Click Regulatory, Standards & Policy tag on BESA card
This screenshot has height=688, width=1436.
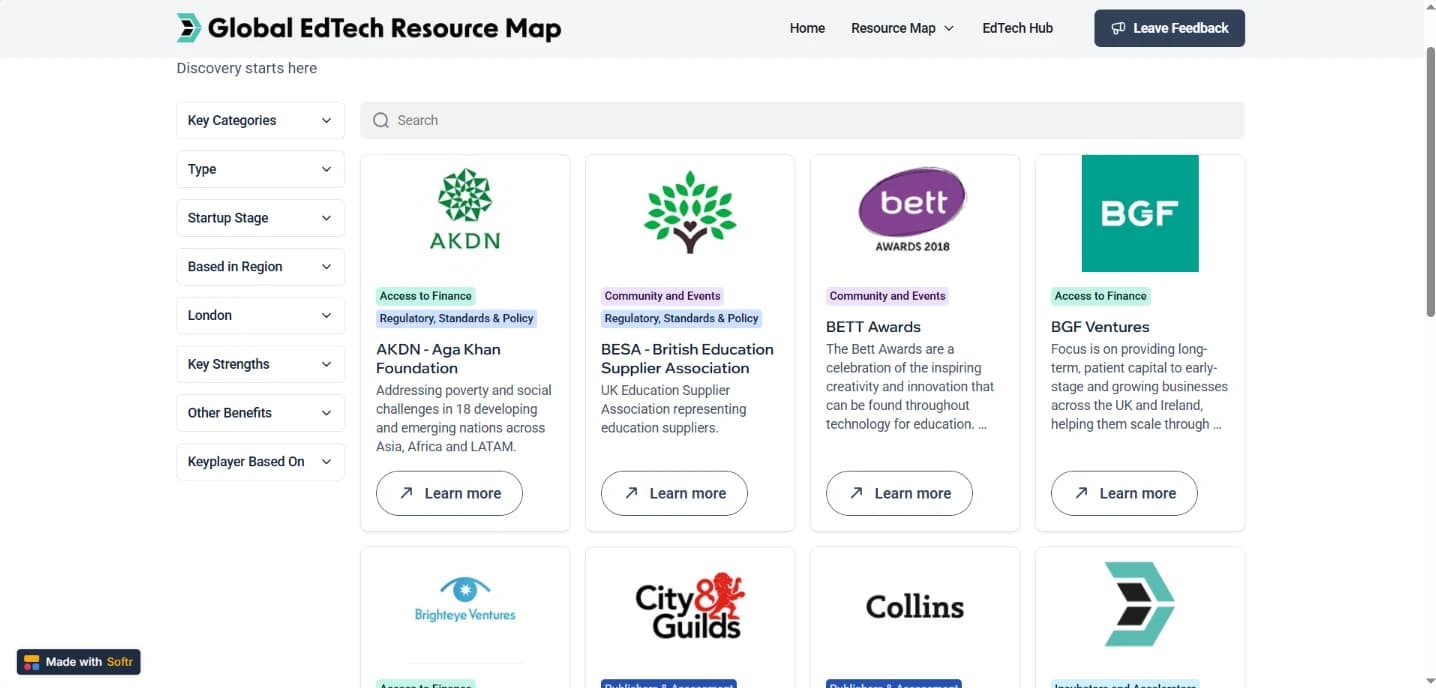(x=681, y=318)
